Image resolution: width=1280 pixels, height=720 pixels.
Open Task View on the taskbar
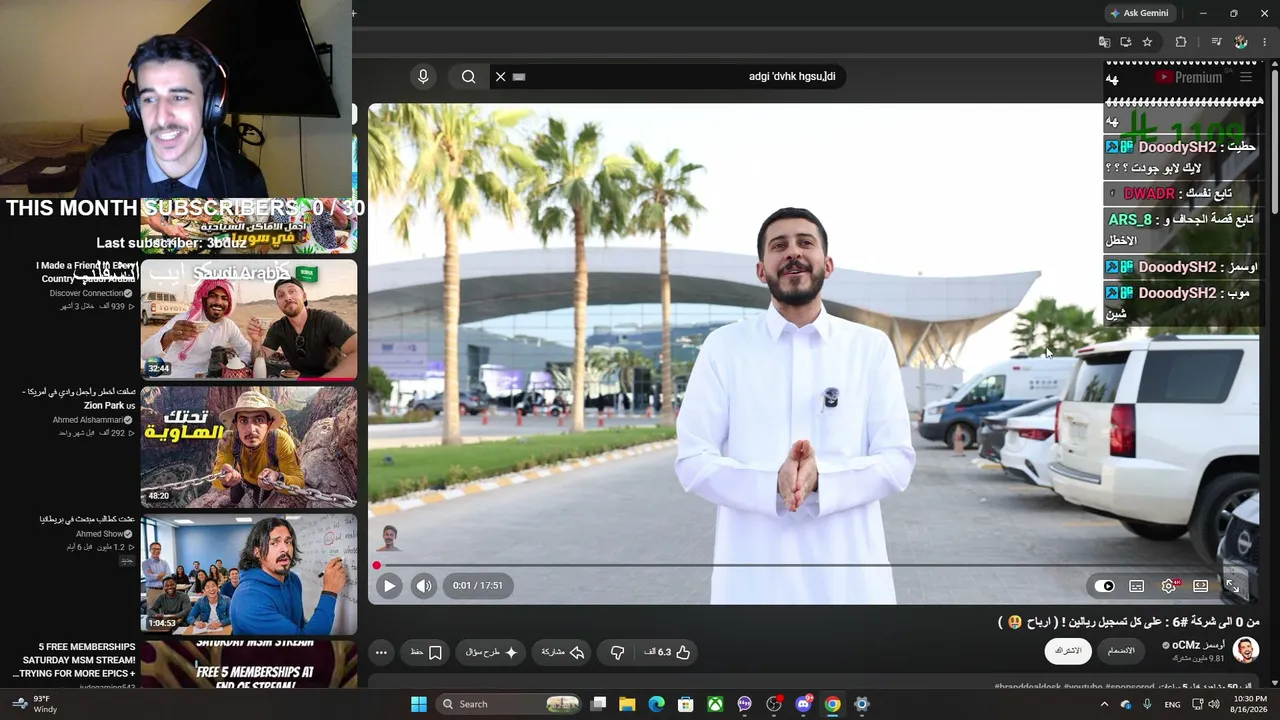[598, 704]
